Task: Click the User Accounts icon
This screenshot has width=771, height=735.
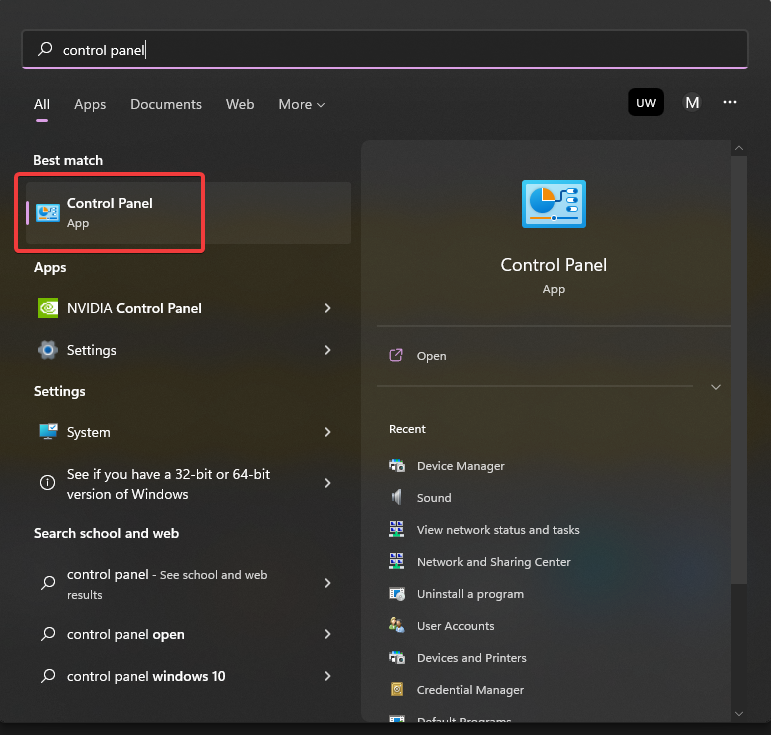Action: click(x=396, y=625)
